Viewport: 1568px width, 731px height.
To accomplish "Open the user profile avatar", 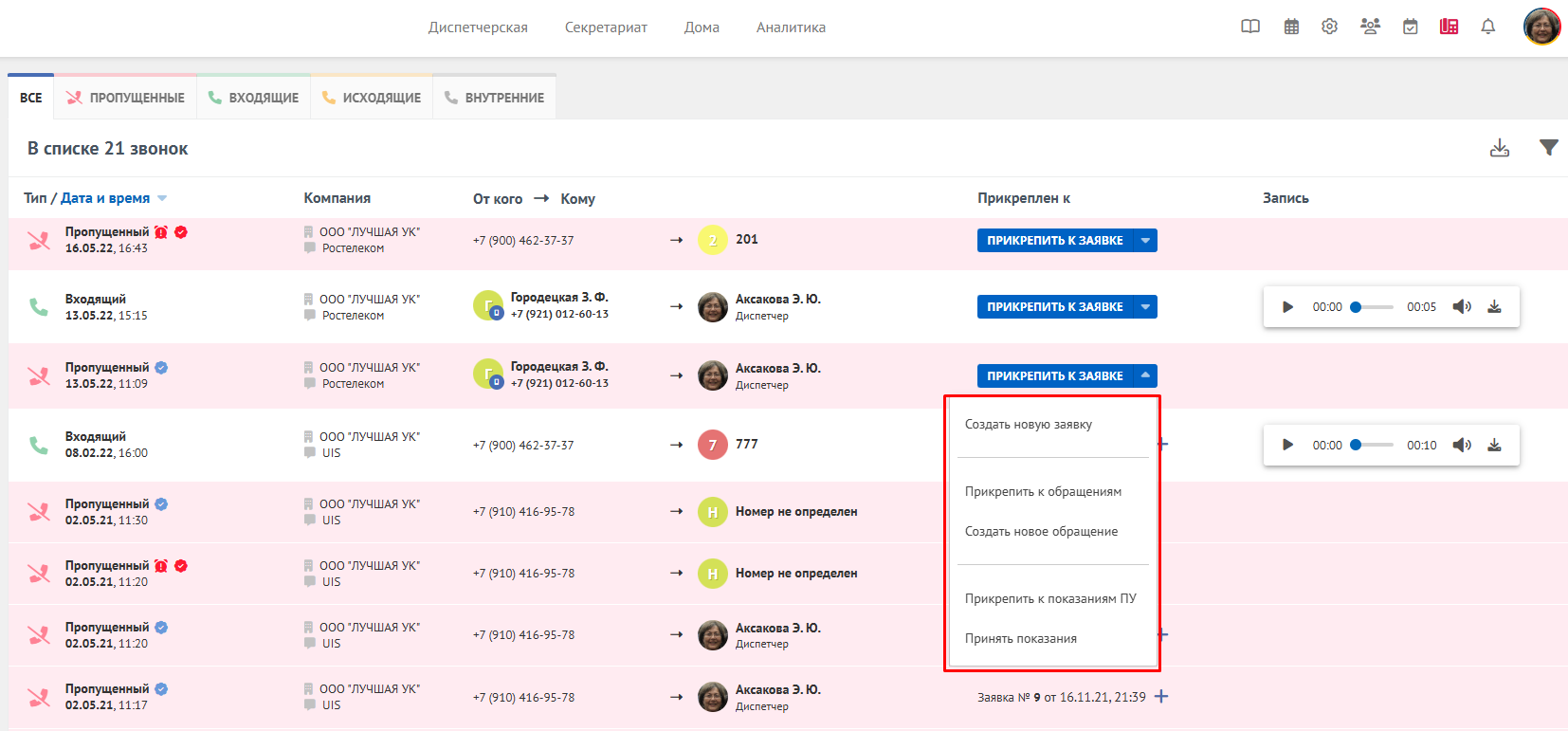I will tap(1541, 27).
